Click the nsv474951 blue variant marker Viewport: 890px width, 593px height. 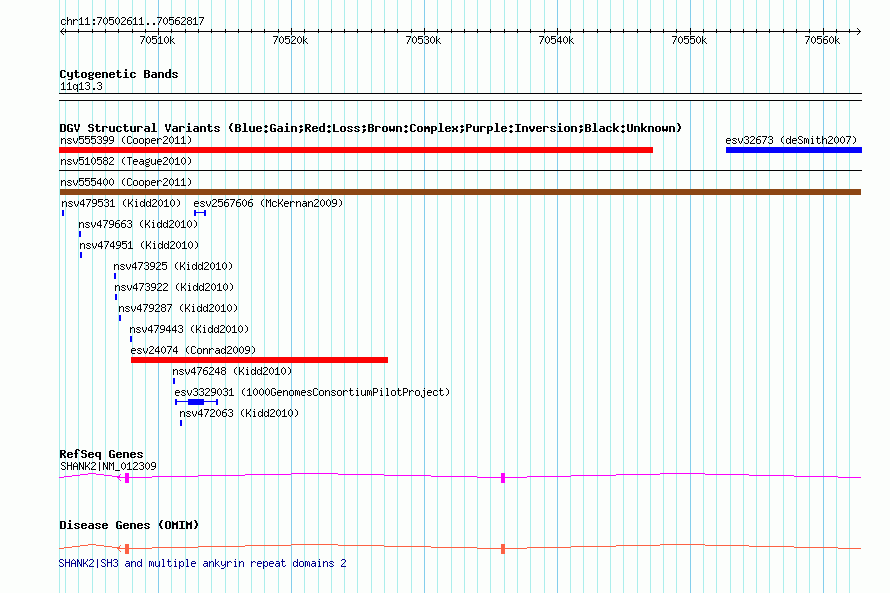click(81, 255)
